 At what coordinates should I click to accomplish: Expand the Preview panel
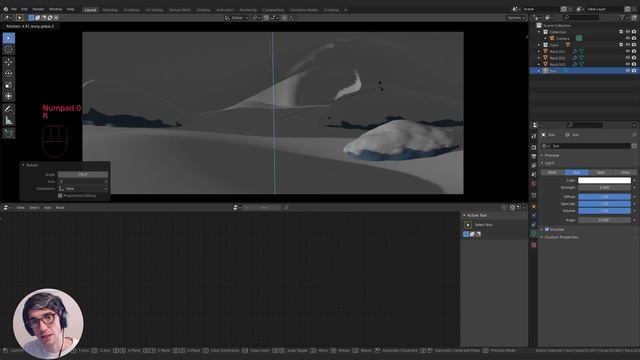551,156
